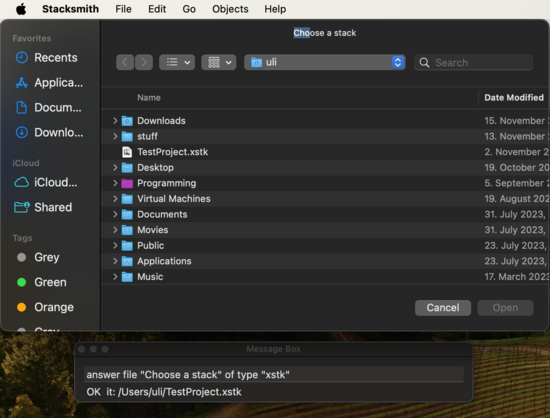Click the back navigation arrow
550x418 pixels.
(x=125, y=62)
